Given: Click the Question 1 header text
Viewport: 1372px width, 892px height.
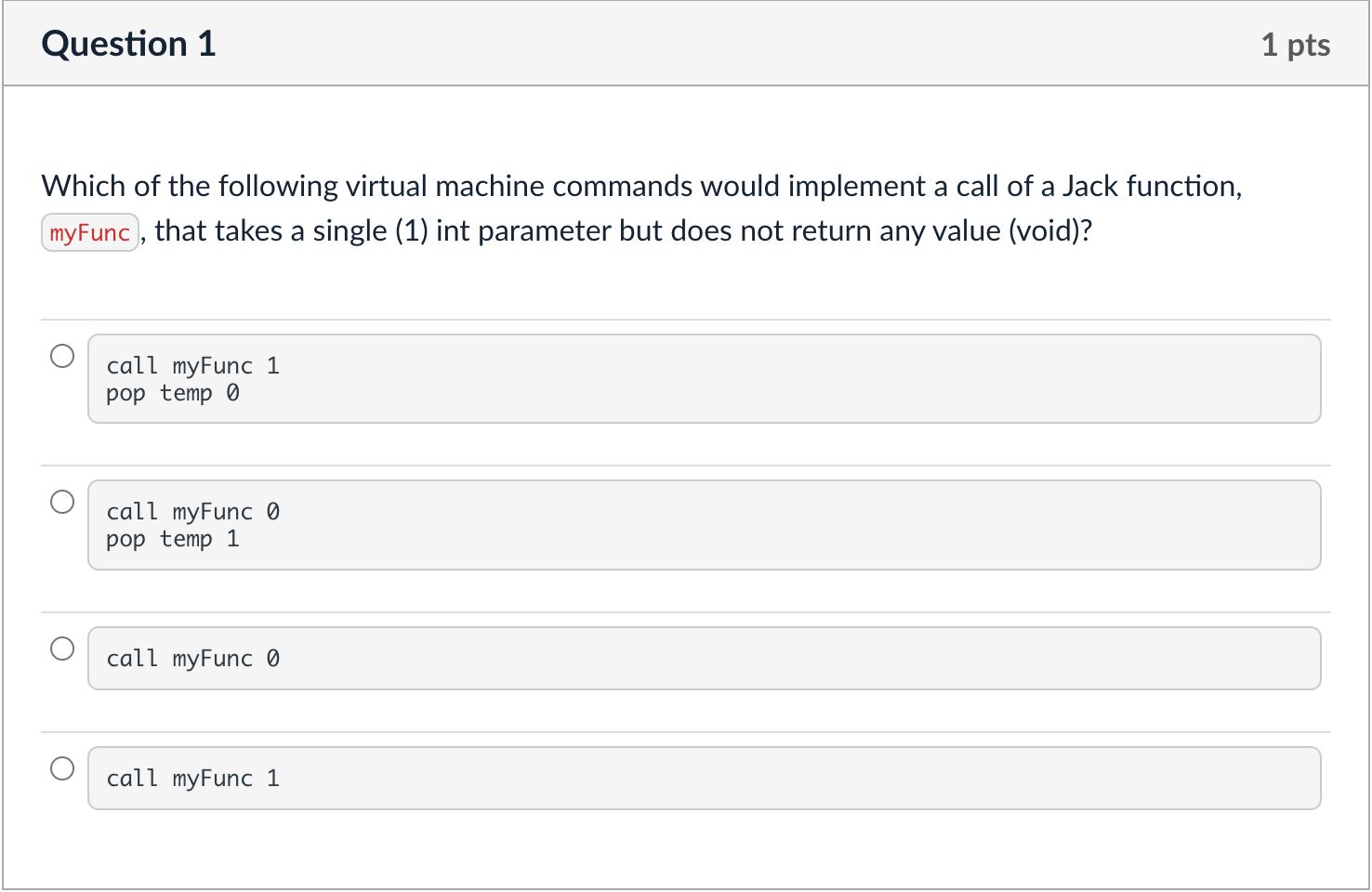Looking at the screenshot, I should pyautogui.click(x=128, y=43).
